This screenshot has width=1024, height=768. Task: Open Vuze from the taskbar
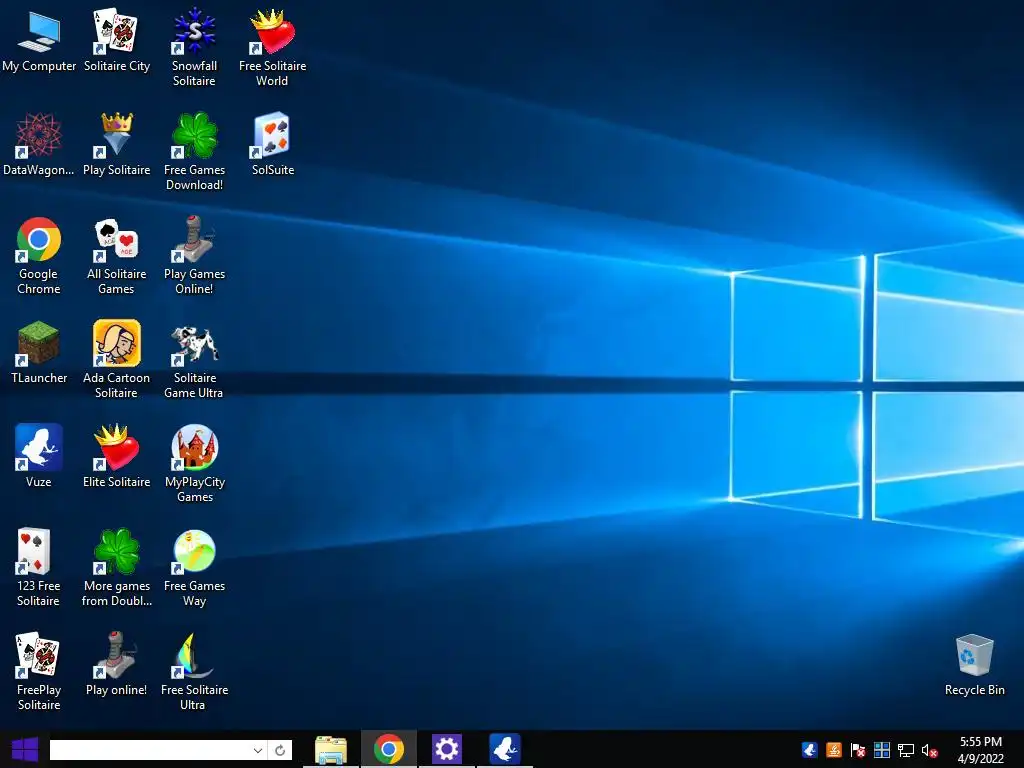click(x=505, y=749)
